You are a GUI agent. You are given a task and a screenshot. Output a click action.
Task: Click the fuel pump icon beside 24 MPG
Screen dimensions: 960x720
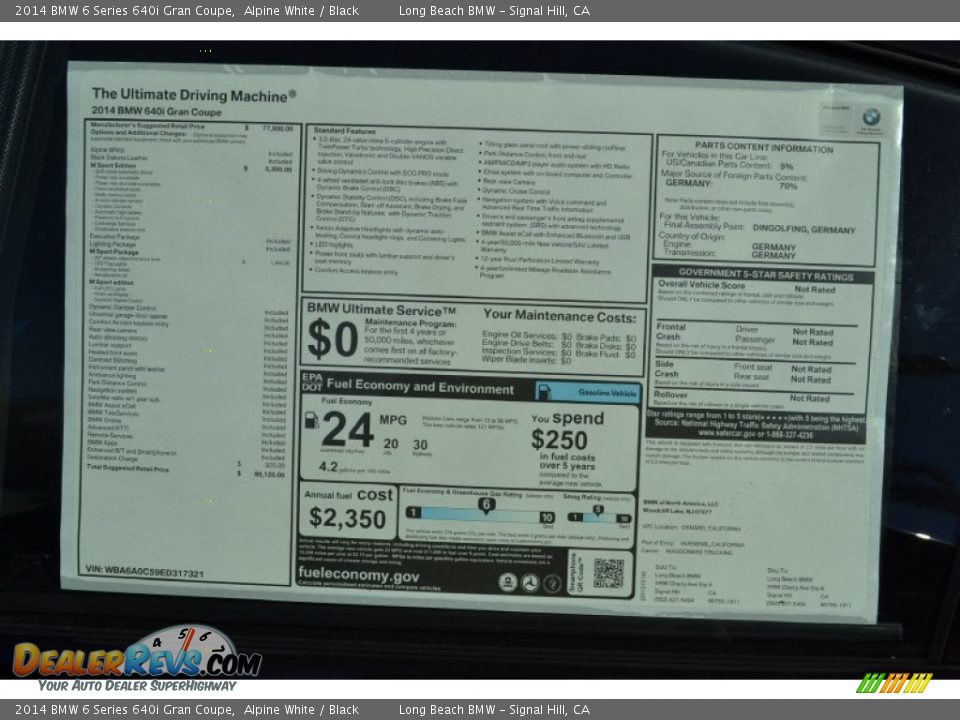click(x=311, y=421)
